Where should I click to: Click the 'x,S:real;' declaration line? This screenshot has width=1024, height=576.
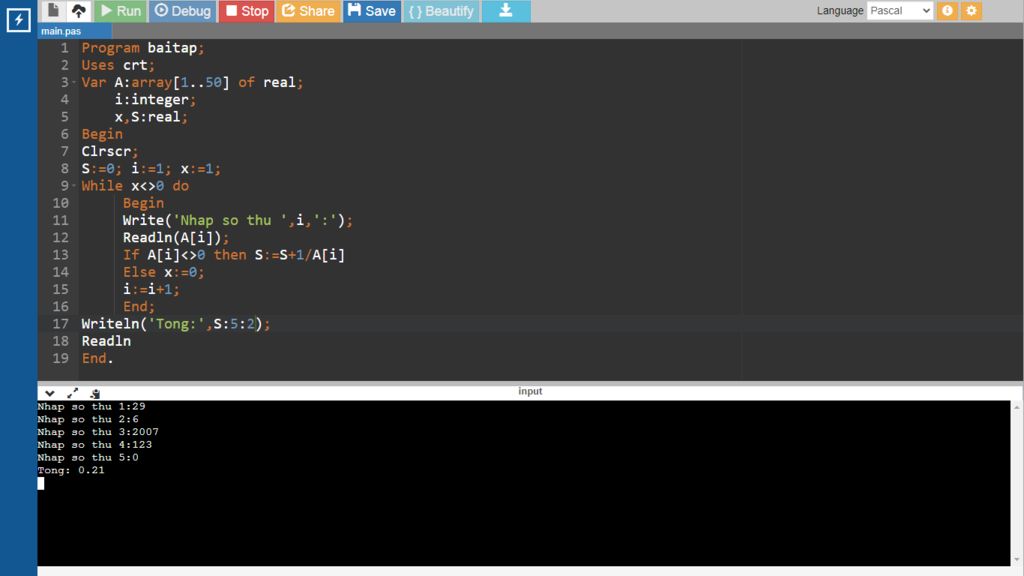tap(151, 117)
